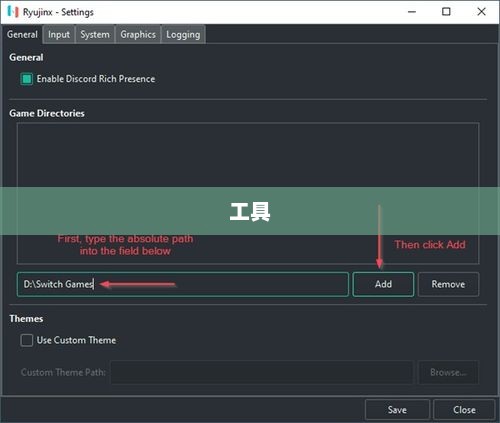Click the Ryujinx - Settings title text
500x423 pixels.
click(58, 12)
